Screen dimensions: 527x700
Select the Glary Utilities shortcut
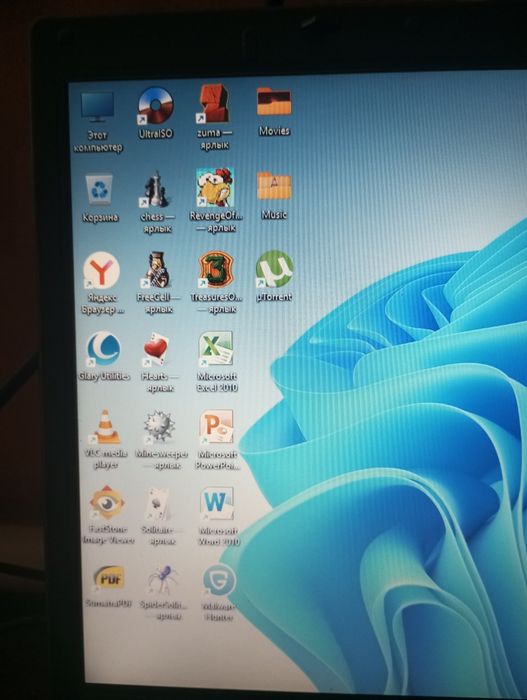tap(104, 350)
